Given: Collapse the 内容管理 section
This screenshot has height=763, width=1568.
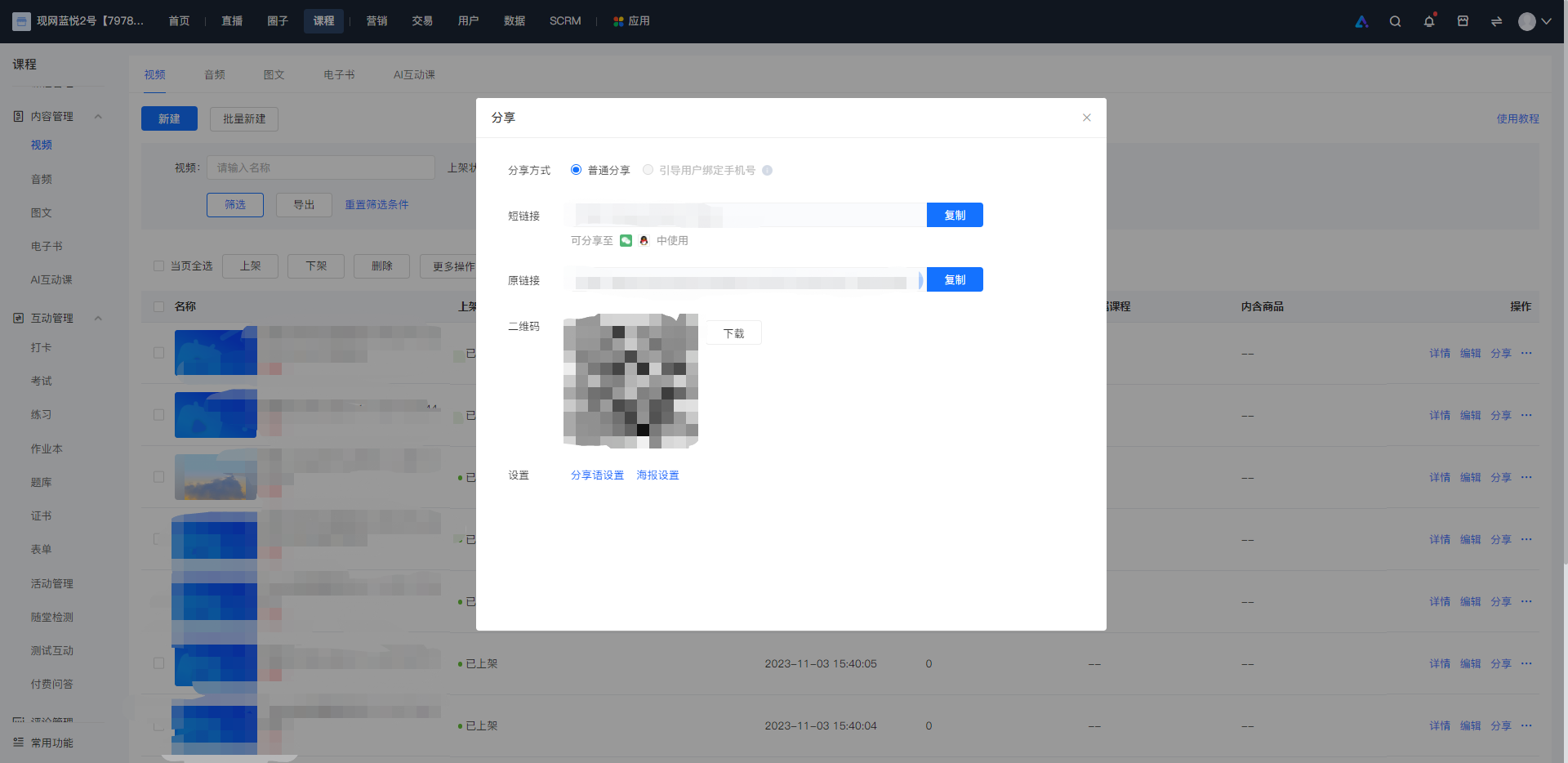Looking at the screenshot, I should click(98, 116).
